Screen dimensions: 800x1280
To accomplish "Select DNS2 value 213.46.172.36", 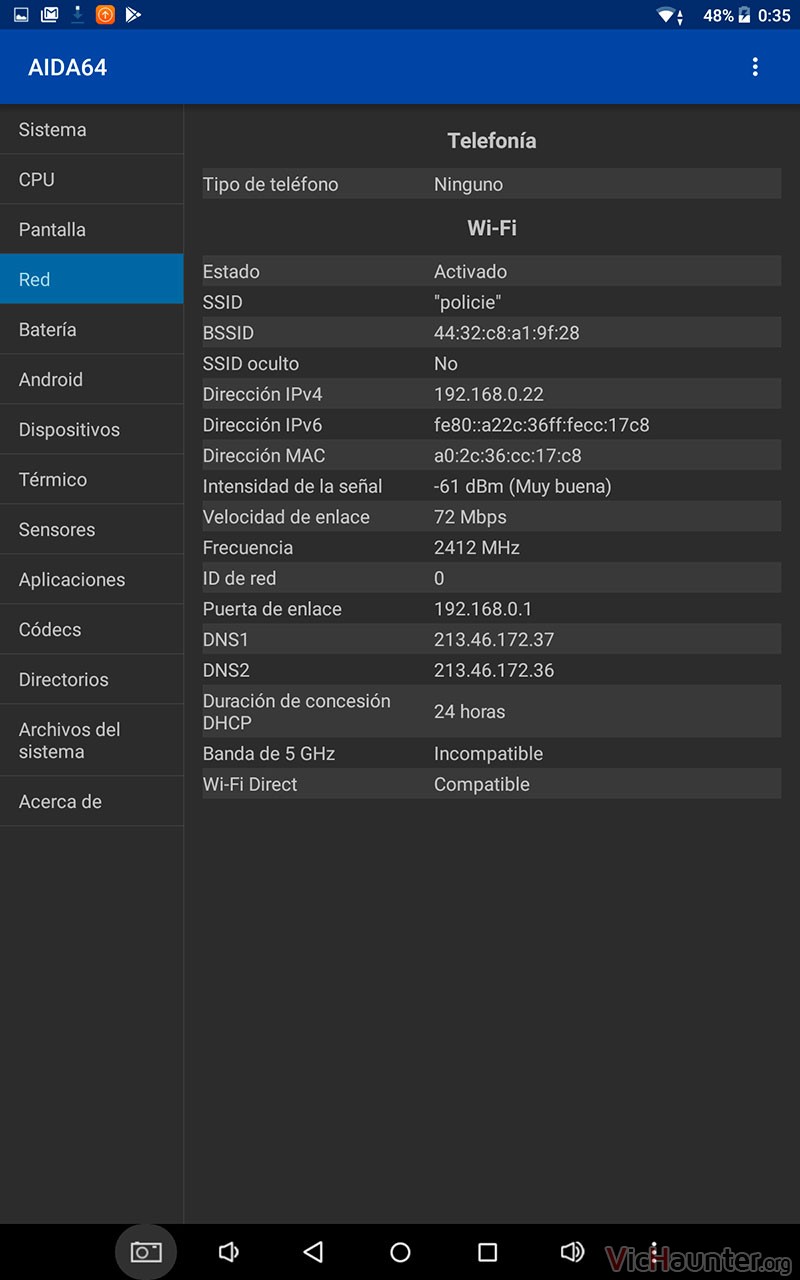I will pos(494,670).
